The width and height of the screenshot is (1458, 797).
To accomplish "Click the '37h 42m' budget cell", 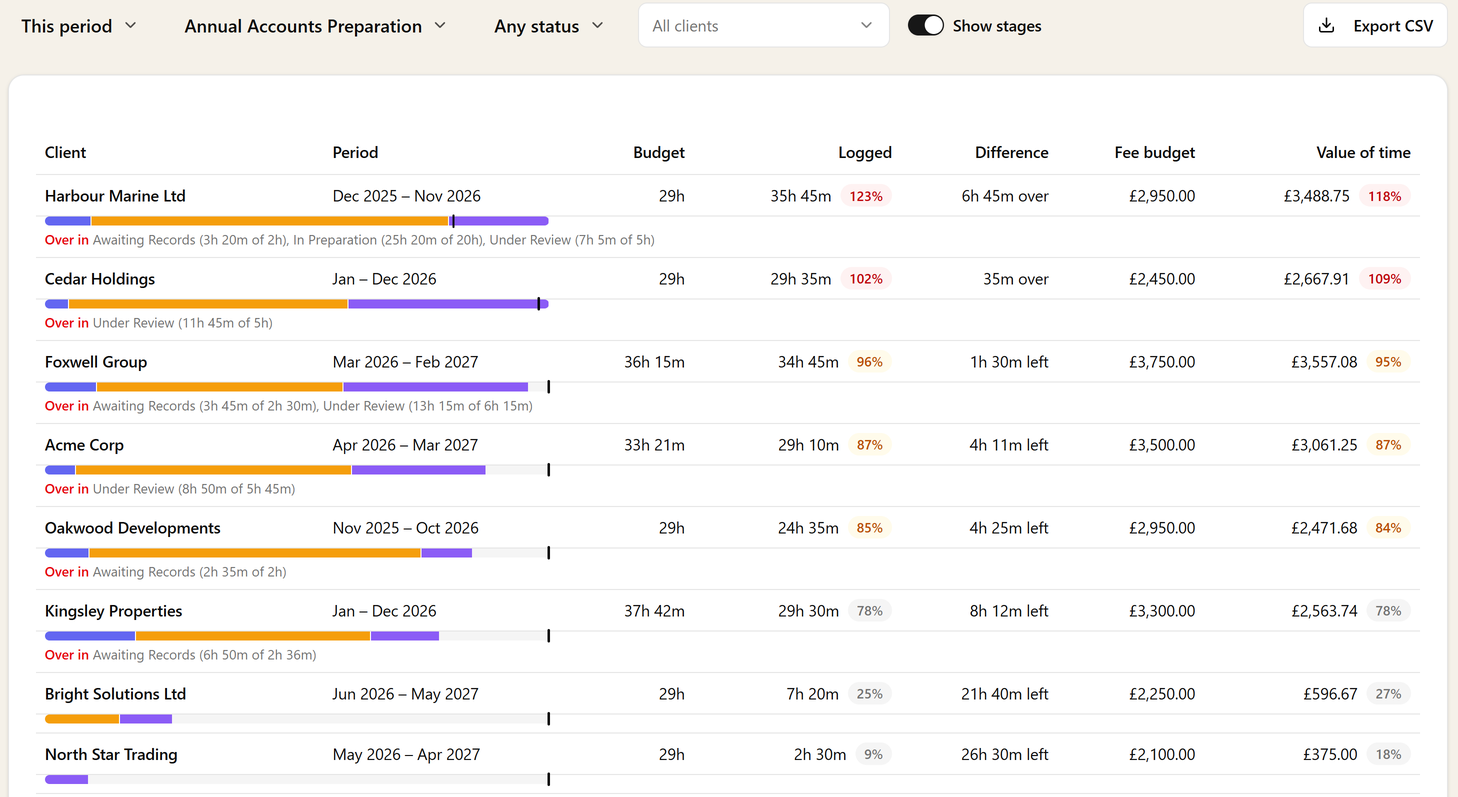I will pos(654,611).
